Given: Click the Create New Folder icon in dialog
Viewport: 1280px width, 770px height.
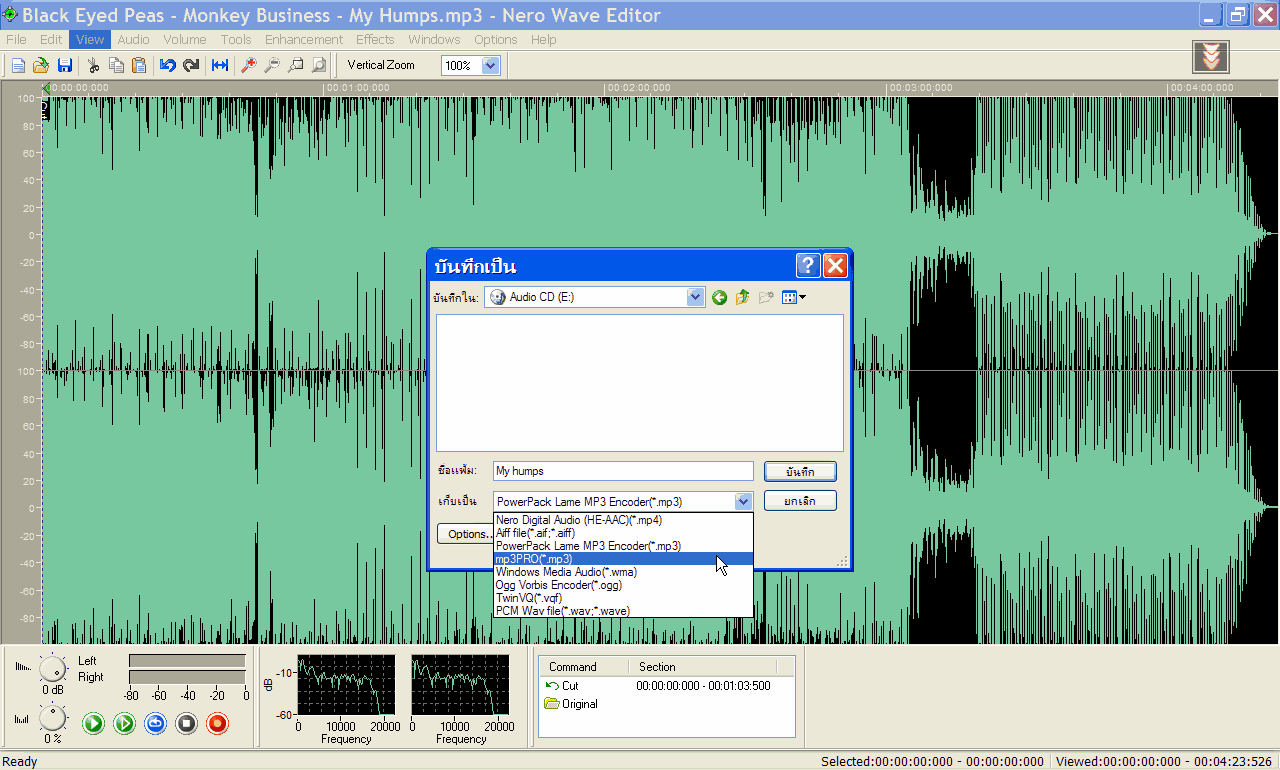Looking at the screenshot, I should tap(767, 297).
